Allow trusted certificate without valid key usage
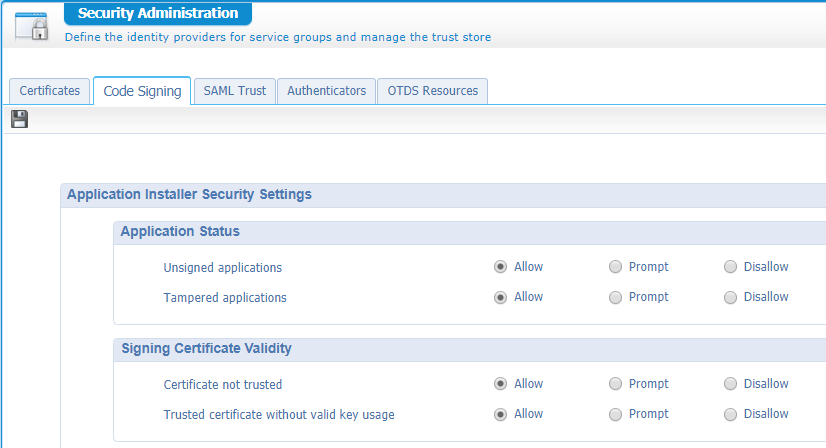Screen dimensions: 826x448 (x=500, y=414)
